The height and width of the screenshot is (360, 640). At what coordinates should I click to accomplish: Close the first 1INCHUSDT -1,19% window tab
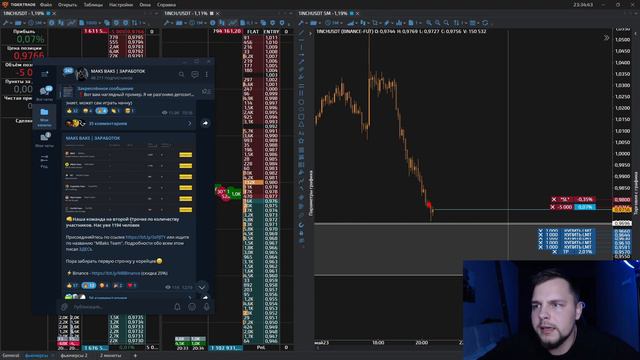(54, 13)
